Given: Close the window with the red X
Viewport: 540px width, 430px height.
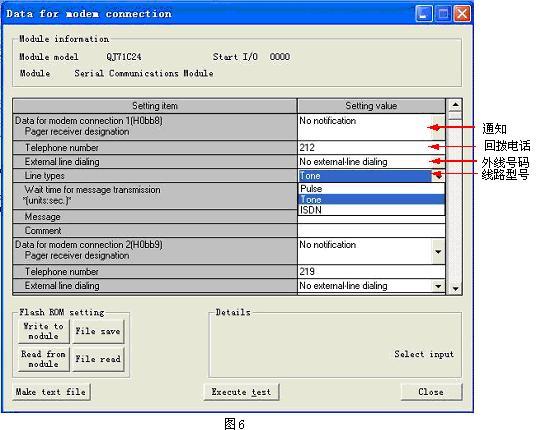Looking at the screenshot, I should click(x=462, y=14).
